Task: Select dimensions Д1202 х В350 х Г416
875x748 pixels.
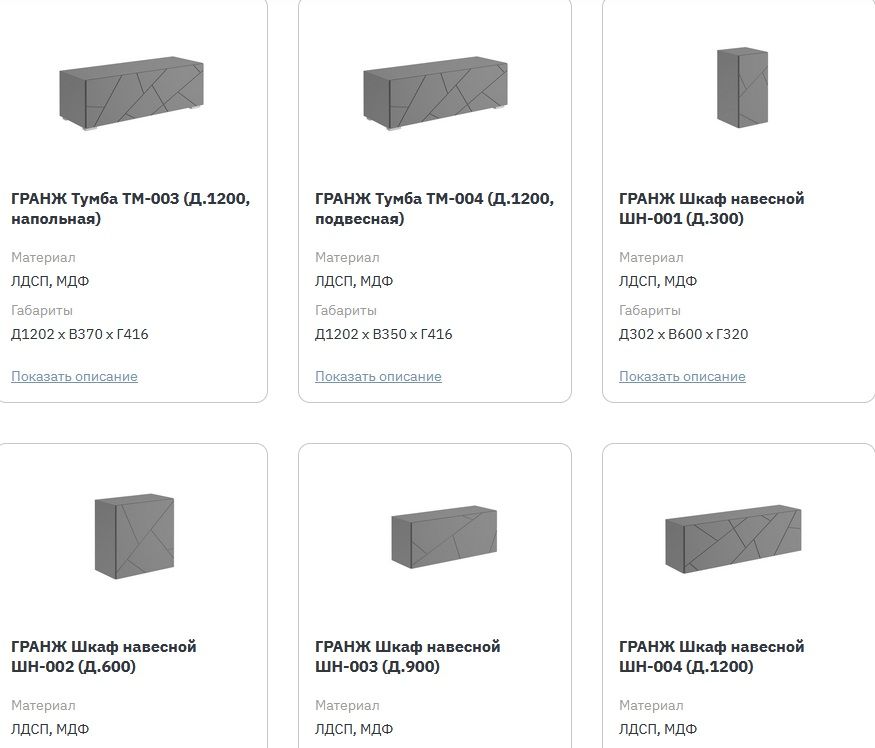Action: 384,334
